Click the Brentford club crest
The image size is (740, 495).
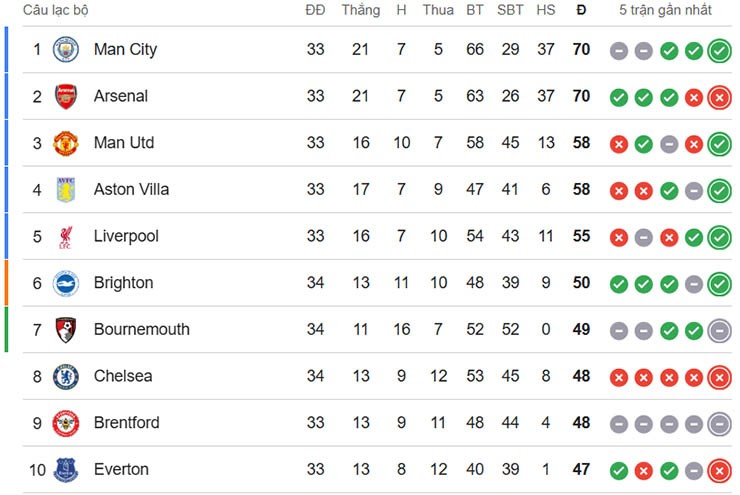[65, 423]
